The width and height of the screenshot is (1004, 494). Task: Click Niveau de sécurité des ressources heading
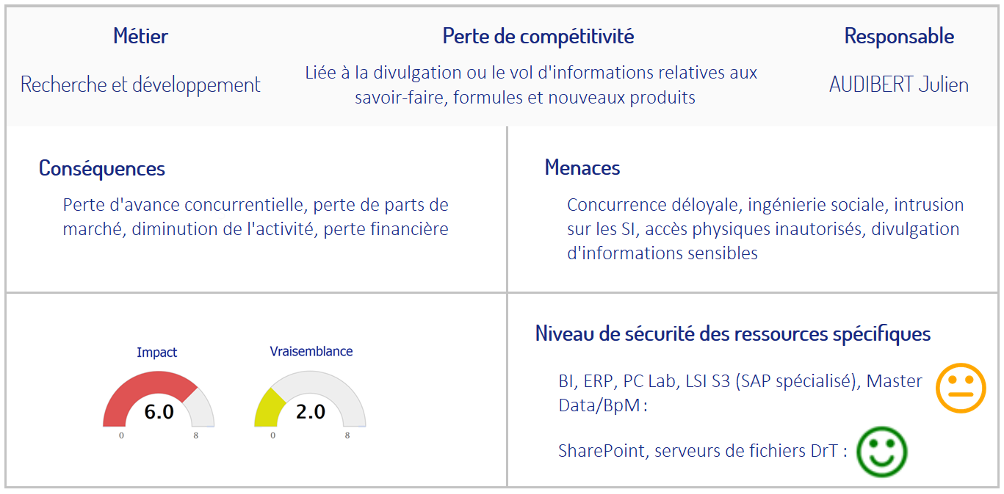(733, 334)
